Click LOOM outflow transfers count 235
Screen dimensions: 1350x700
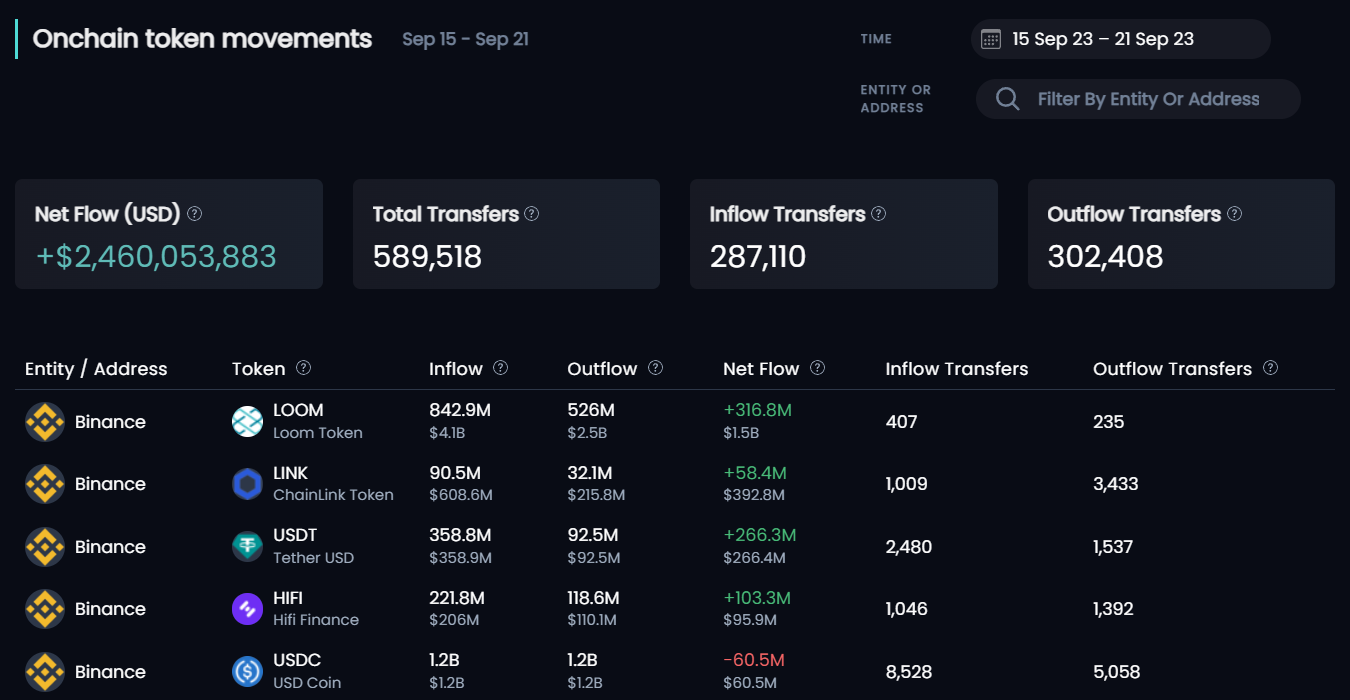pyautogui.click(x=1109, y=422)
